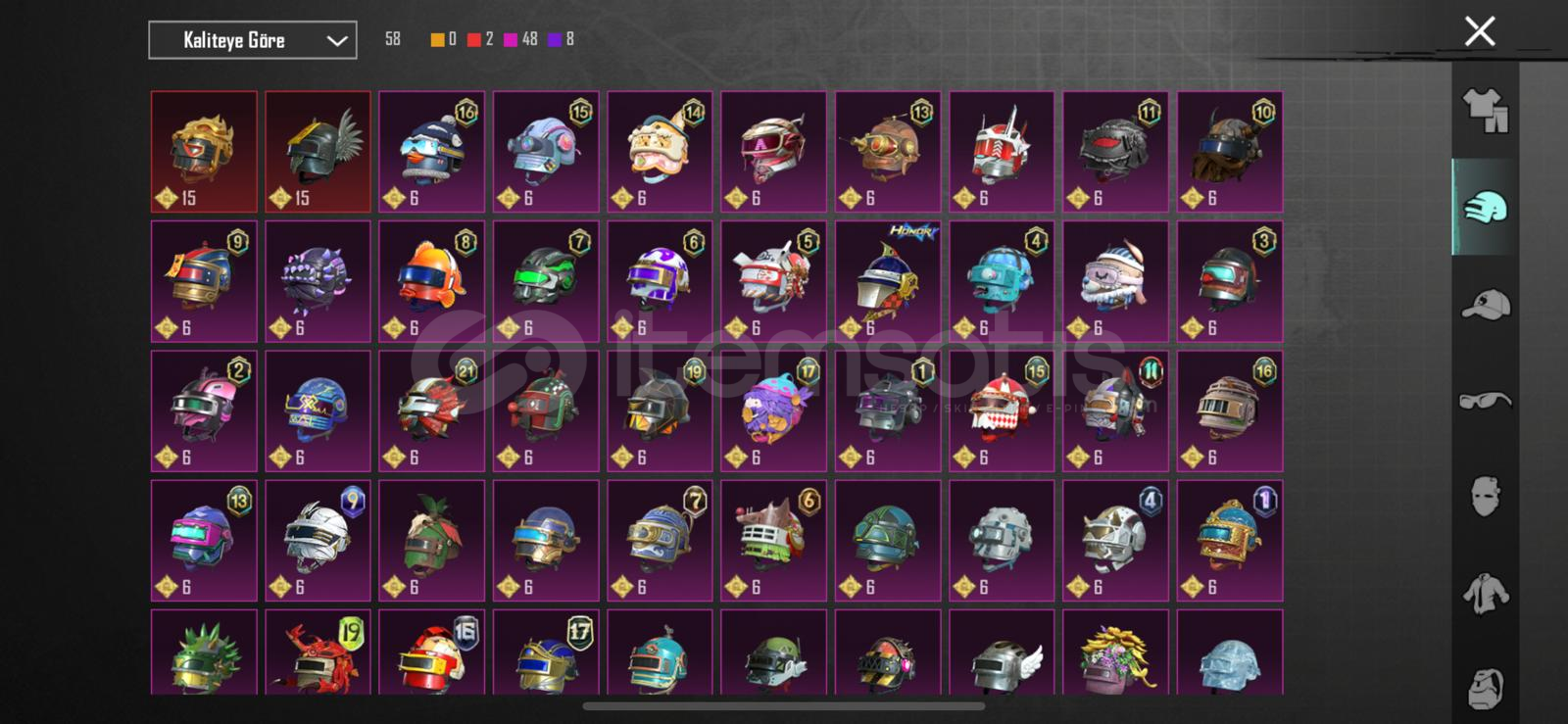Image resolution: width=1568 pixels, height=724 pixels.
Task: Open the jacket category icon
Action: click(x=1485, y=594)
